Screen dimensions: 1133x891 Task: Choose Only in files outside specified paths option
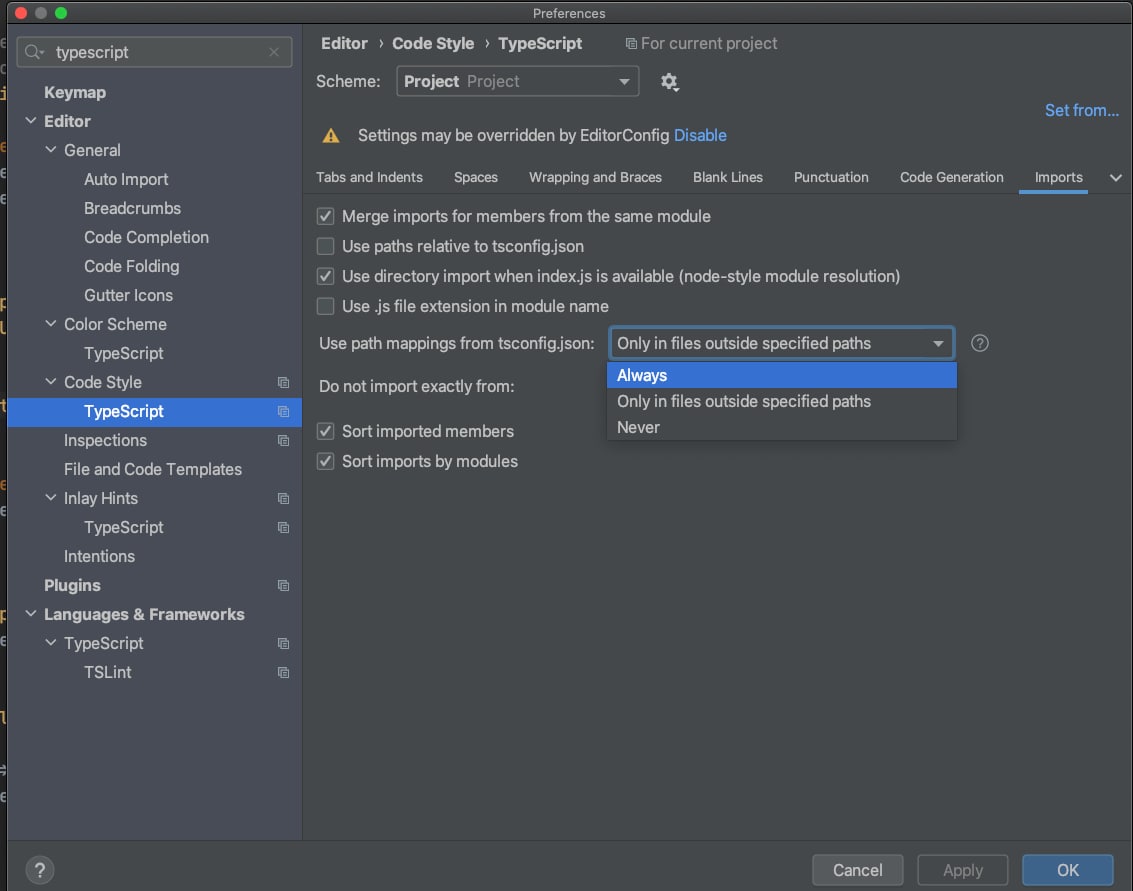pos(782,401)
